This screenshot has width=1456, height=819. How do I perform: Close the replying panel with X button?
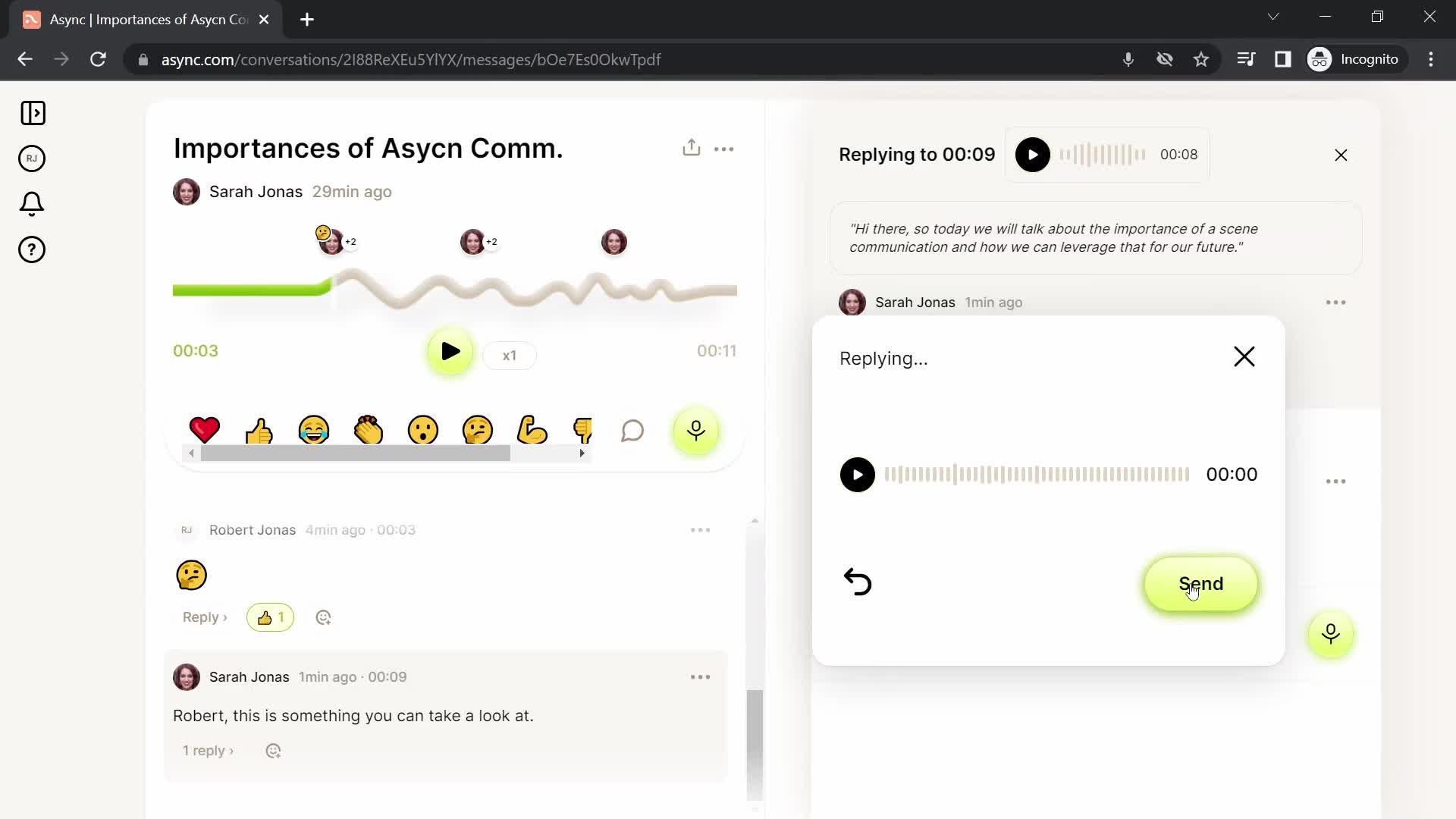pos(1244,357)
